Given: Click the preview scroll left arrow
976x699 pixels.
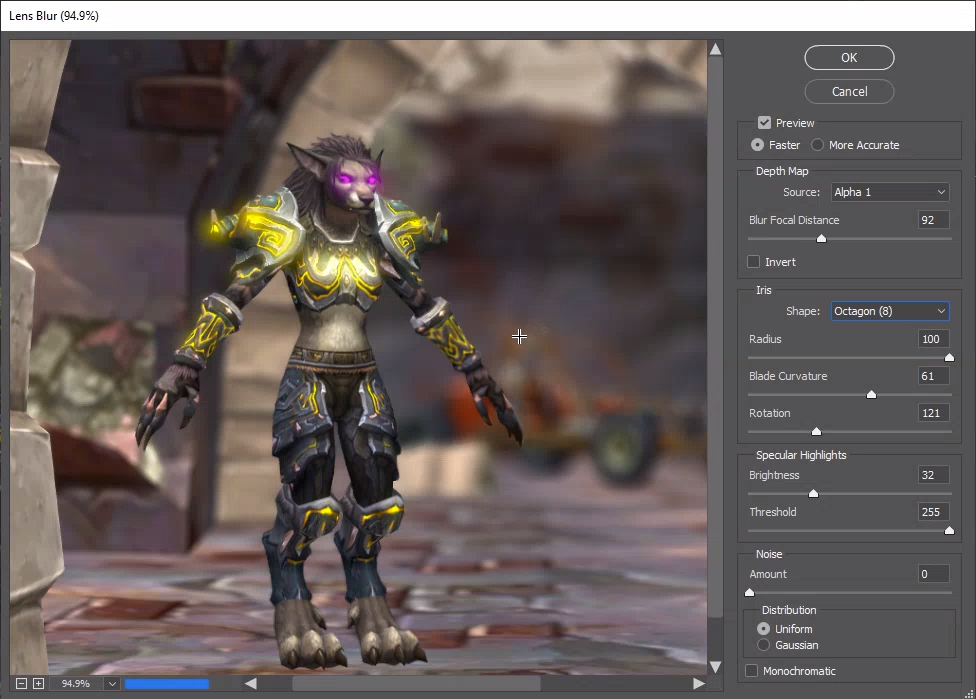Looking at the screenshot, I should pos(250,683).
